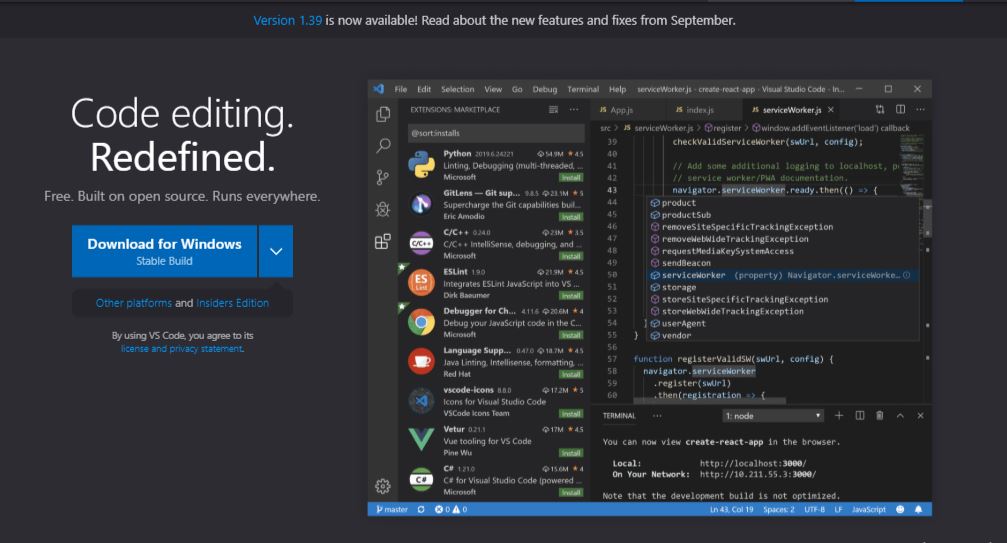Click the master branch in status bar
Screen dimensions: 1007x543
(392, 510)
